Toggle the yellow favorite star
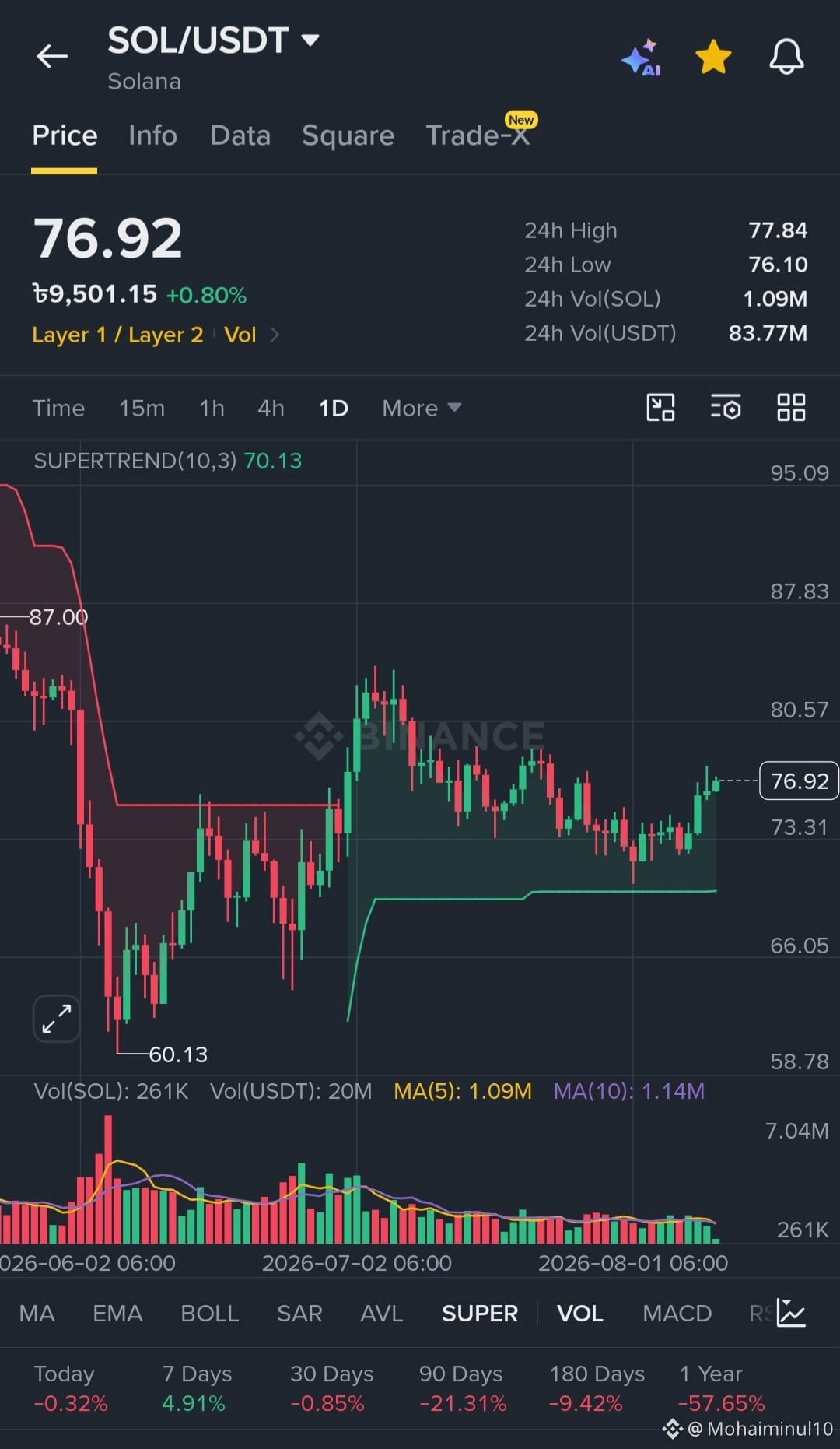Image resolution: width=840 pixels, height=1449 pixels. [x=713, y=58]
